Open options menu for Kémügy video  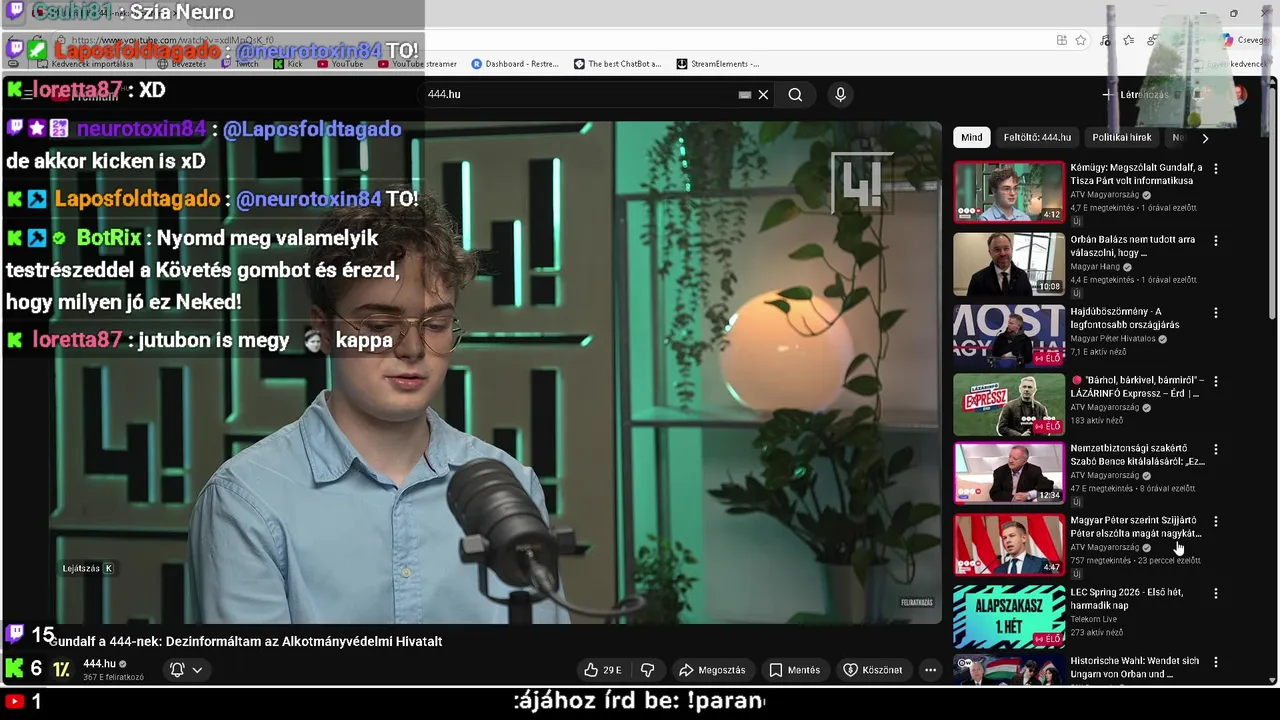tap(1216, 169)
